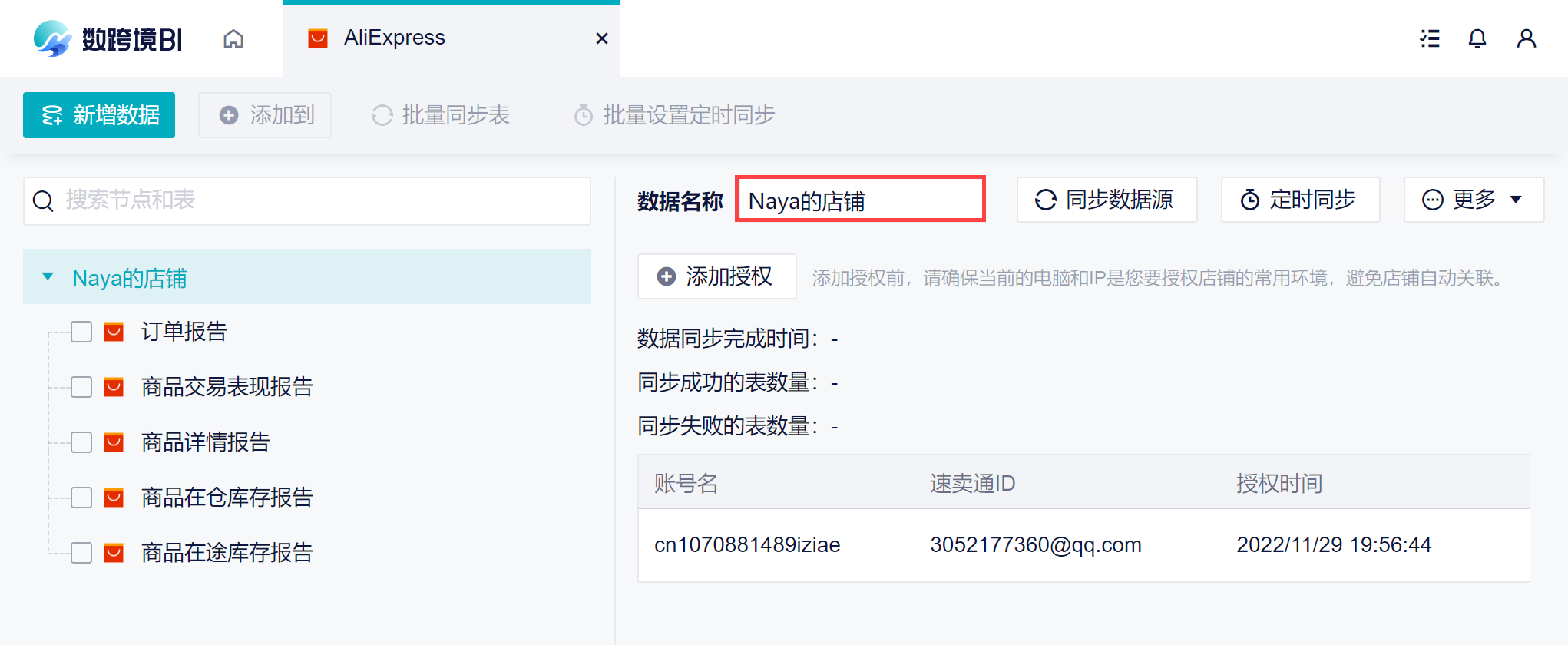Click the 定时同步 button
1568x645 pixels.
1300,200
